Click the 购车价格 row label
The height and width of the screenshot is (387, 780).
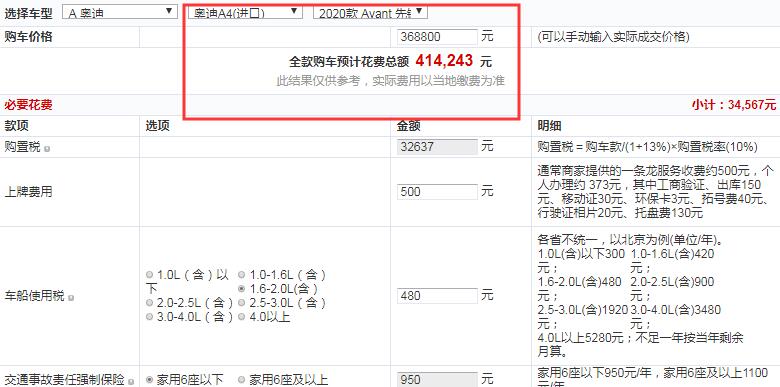pos(28,37)
